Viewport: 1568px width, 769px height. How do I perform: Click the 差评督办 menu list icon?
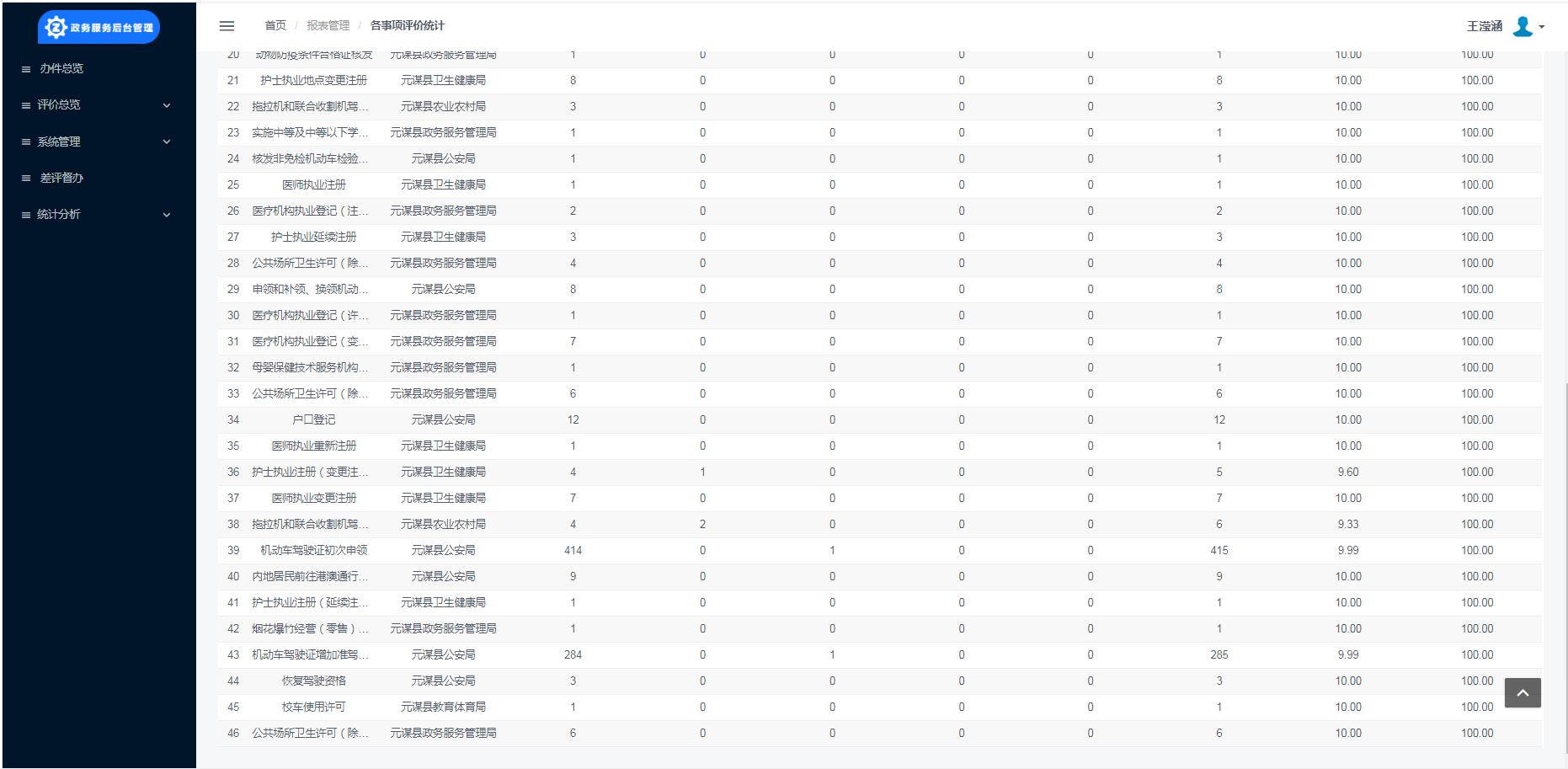(x=26, y=179)
